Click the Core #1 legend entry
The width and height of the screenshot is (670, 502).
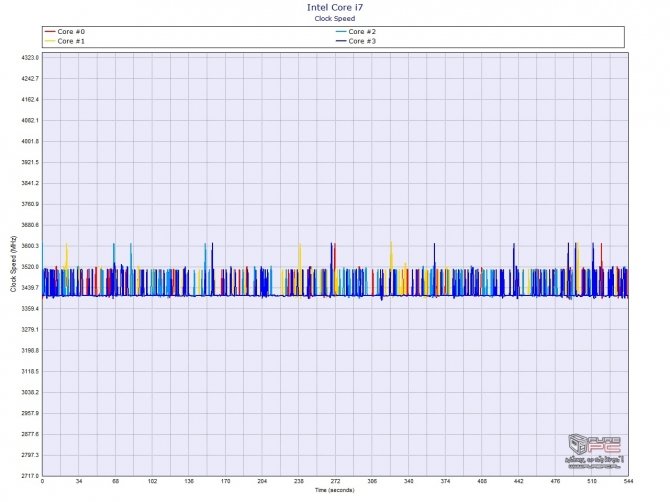coord(65,41)
